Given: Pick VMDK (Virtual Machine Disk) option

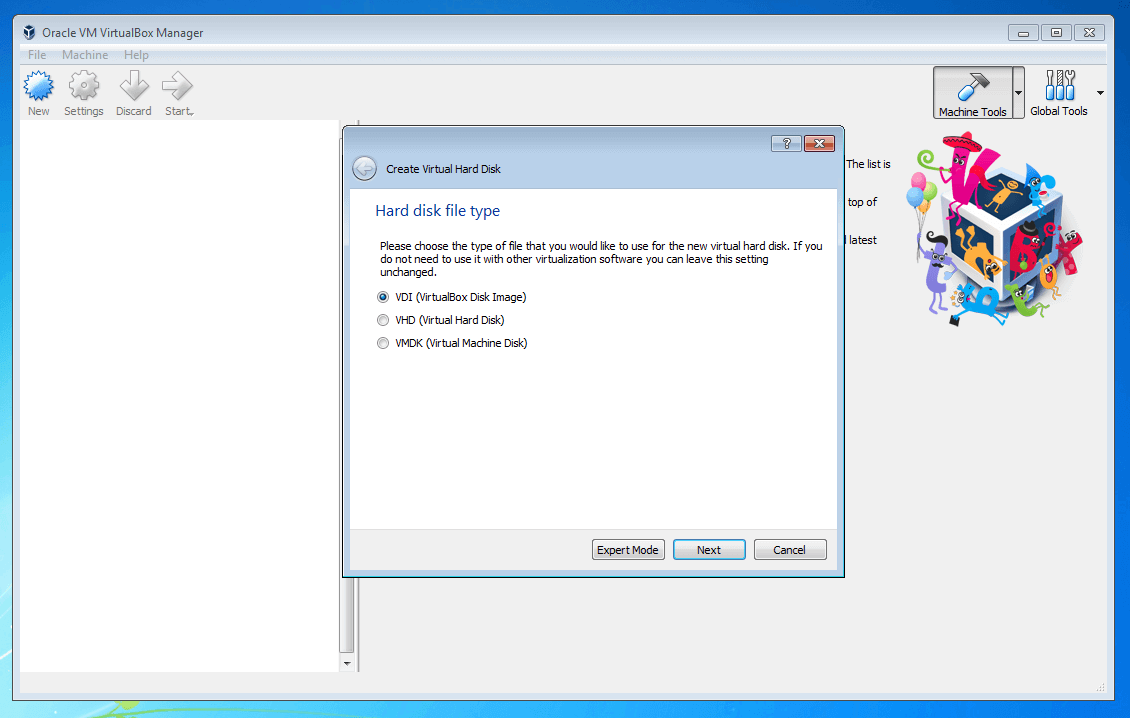Looking at the screenshot, I should coord(383,343).
